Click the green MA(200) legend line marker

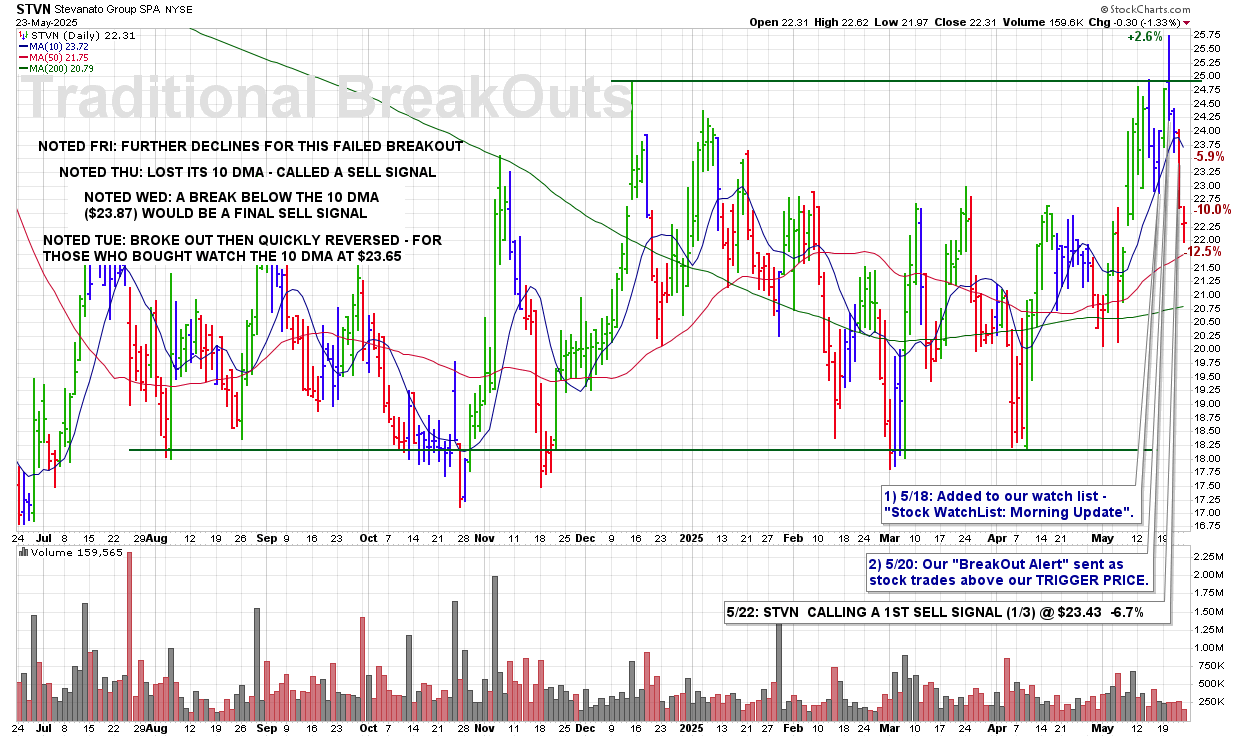[25, 69]
